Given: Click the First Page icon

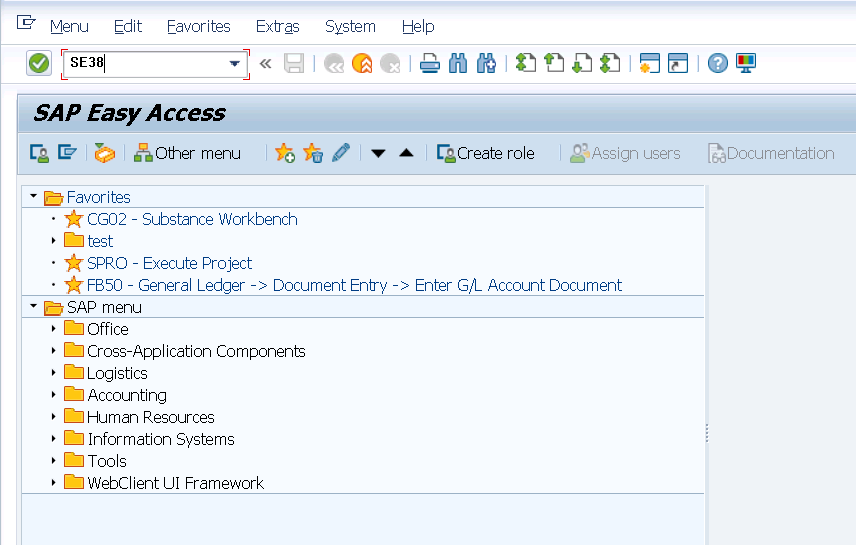Looking at the screenshot, I should pyautogui.click(x=526, y=63).
